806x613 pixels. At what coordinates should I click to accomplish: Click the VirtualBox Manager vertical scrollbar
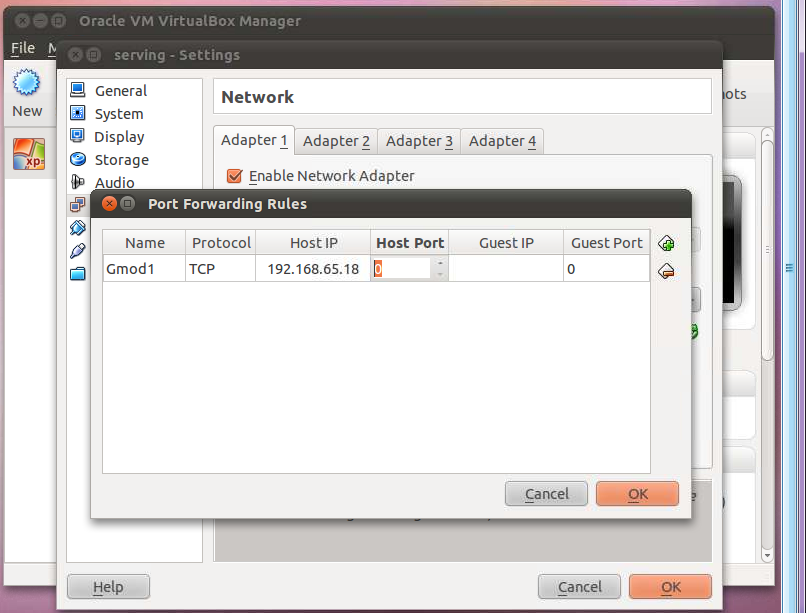767,250
